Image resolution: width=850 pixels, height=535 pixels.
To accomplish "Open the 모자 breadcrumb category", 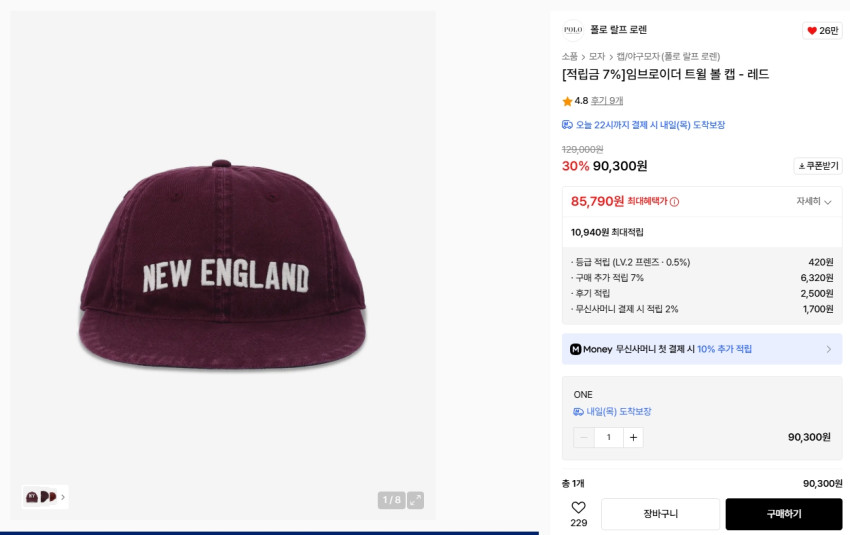I will (x=597, y=57).
